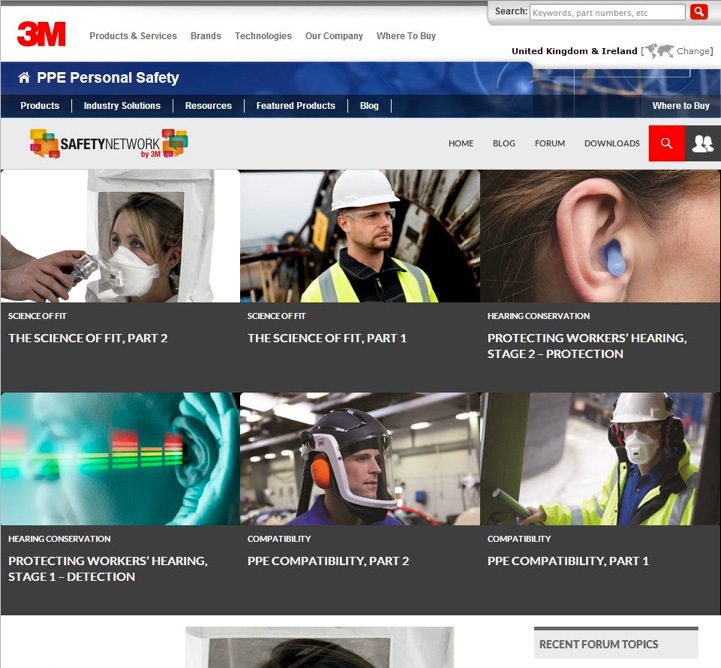Screen dimensions: 721x668
Task: Click Hearing Conservation category above Stage 2
Action: click(x=538, y=316)
